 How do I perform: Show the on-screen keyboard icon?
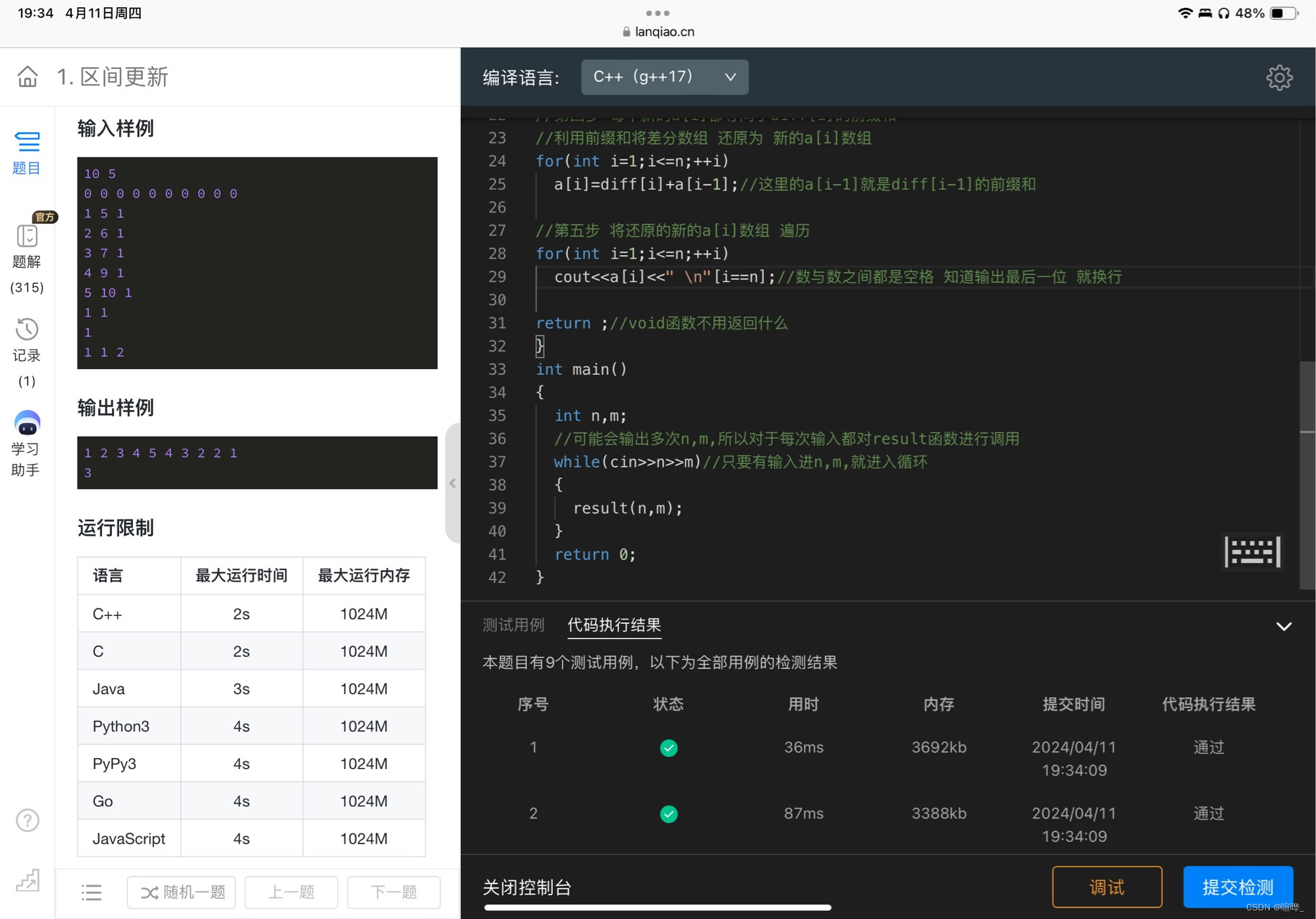[1253, 551]
